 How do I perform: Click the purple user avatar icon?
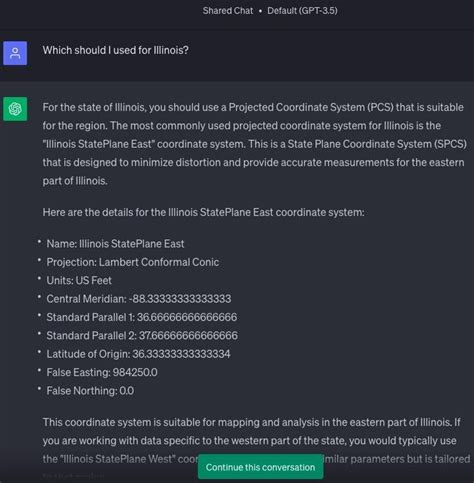(15, 53)
